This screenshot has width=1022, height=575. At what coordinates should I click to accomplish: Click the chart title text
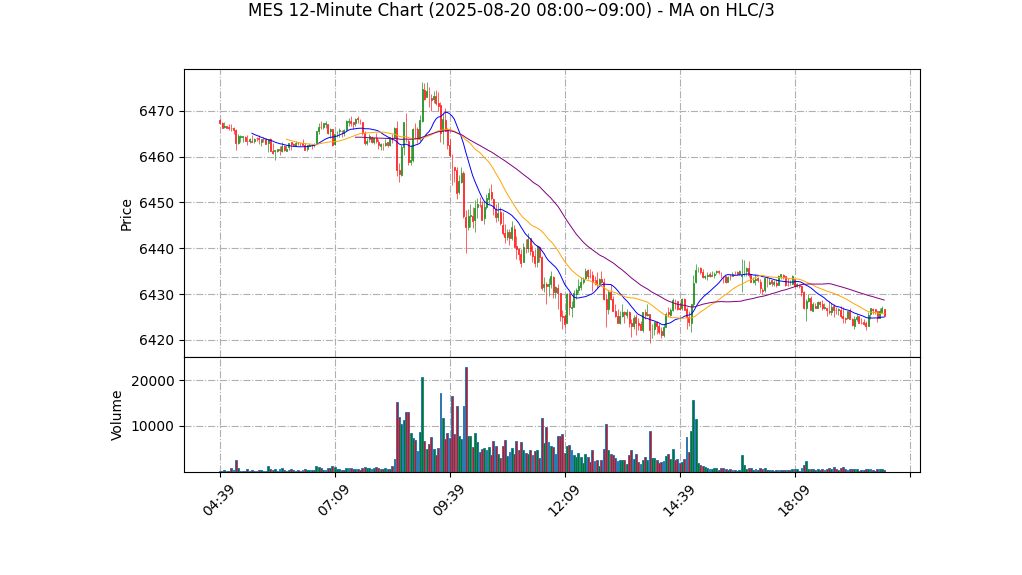(511, 10)
